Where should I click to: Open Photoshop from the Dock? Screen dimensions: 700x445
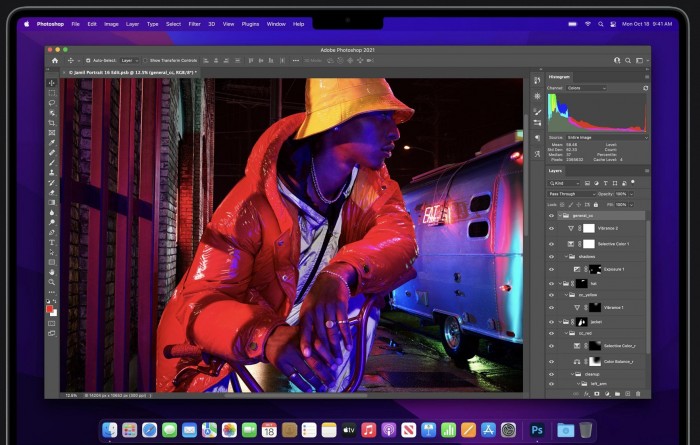coord(537,429)
